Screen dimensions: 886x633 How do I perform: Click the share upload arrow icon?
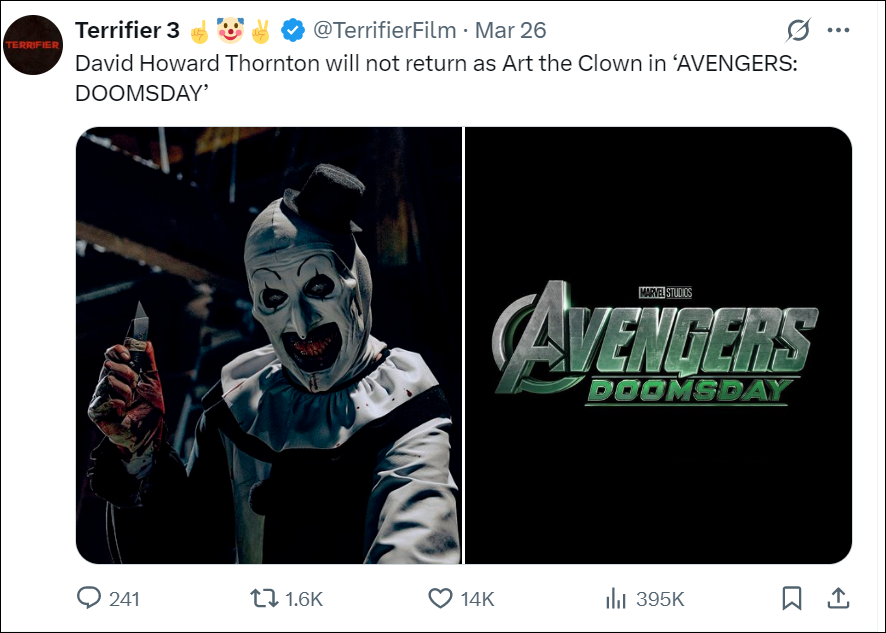pyautogui.click(x=838, y=598)
